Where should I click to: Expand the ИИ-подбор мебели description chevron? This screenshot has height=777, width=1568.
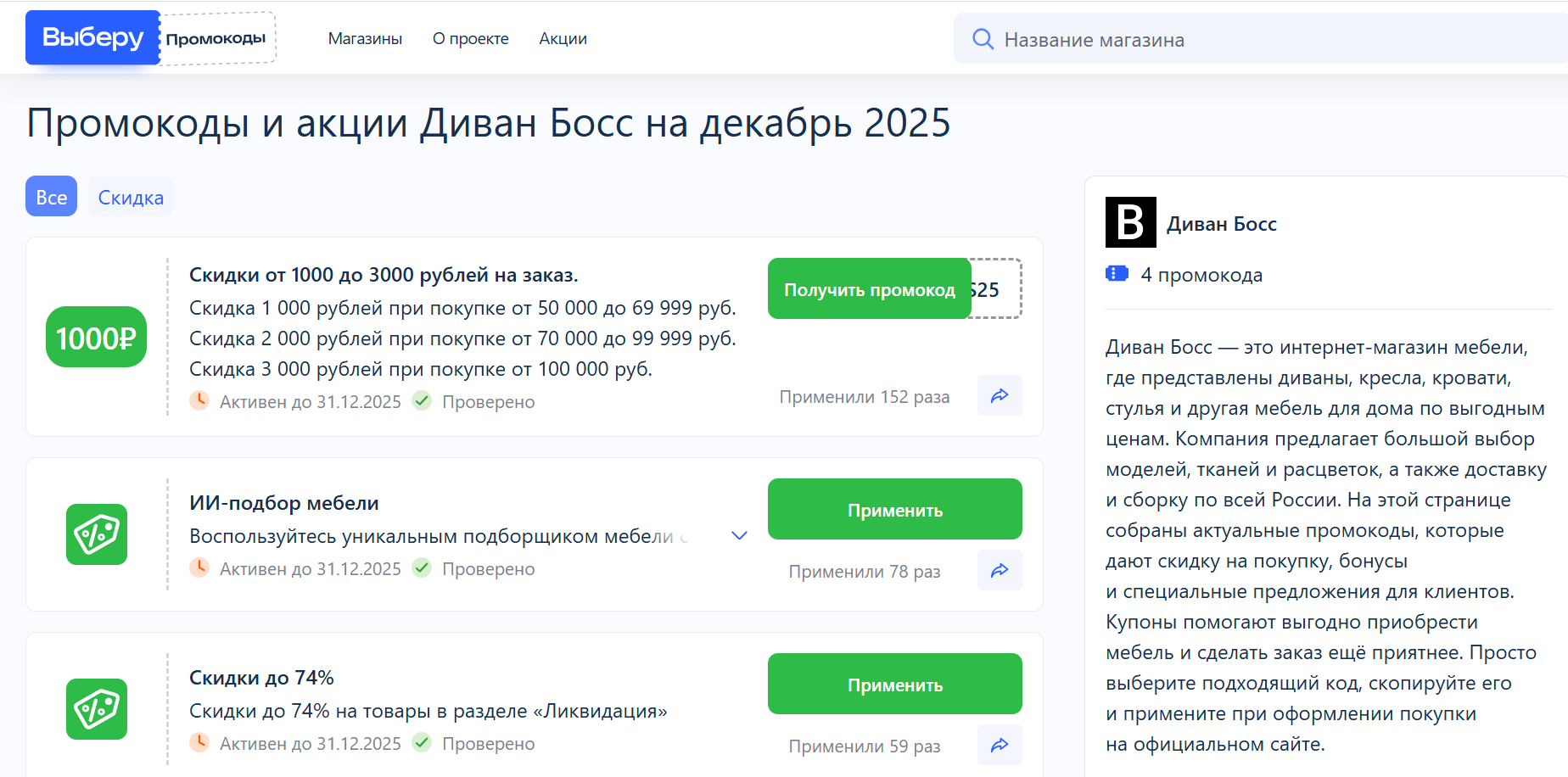(739, 535)
